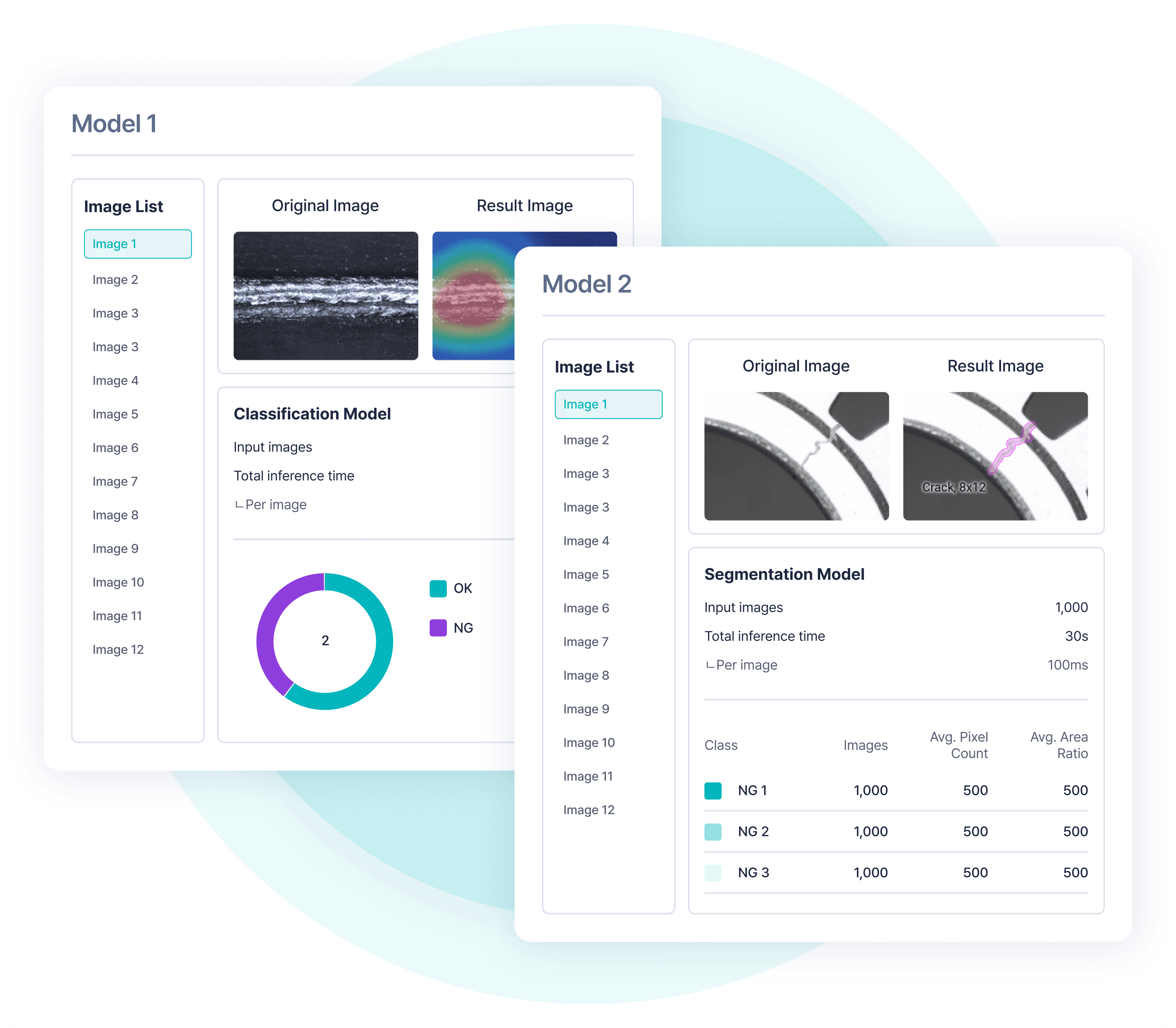The image size is (1176, 1028).
Task: Open Model 2 original crack image
Action: 796,456
